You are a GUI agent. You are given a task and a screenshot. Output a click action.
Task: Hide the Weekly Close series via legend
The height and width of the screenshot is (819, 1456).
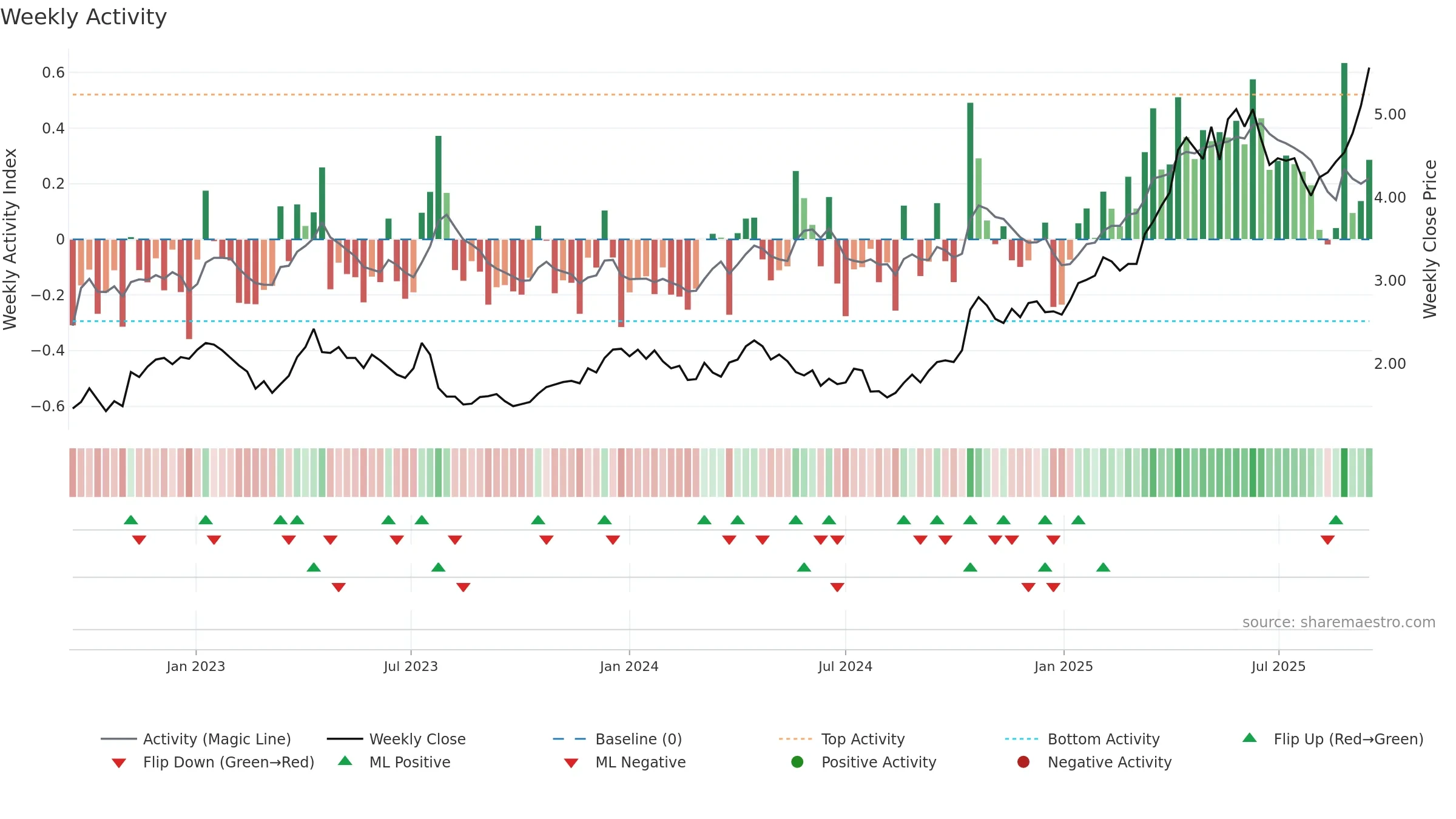coord(396,739)
